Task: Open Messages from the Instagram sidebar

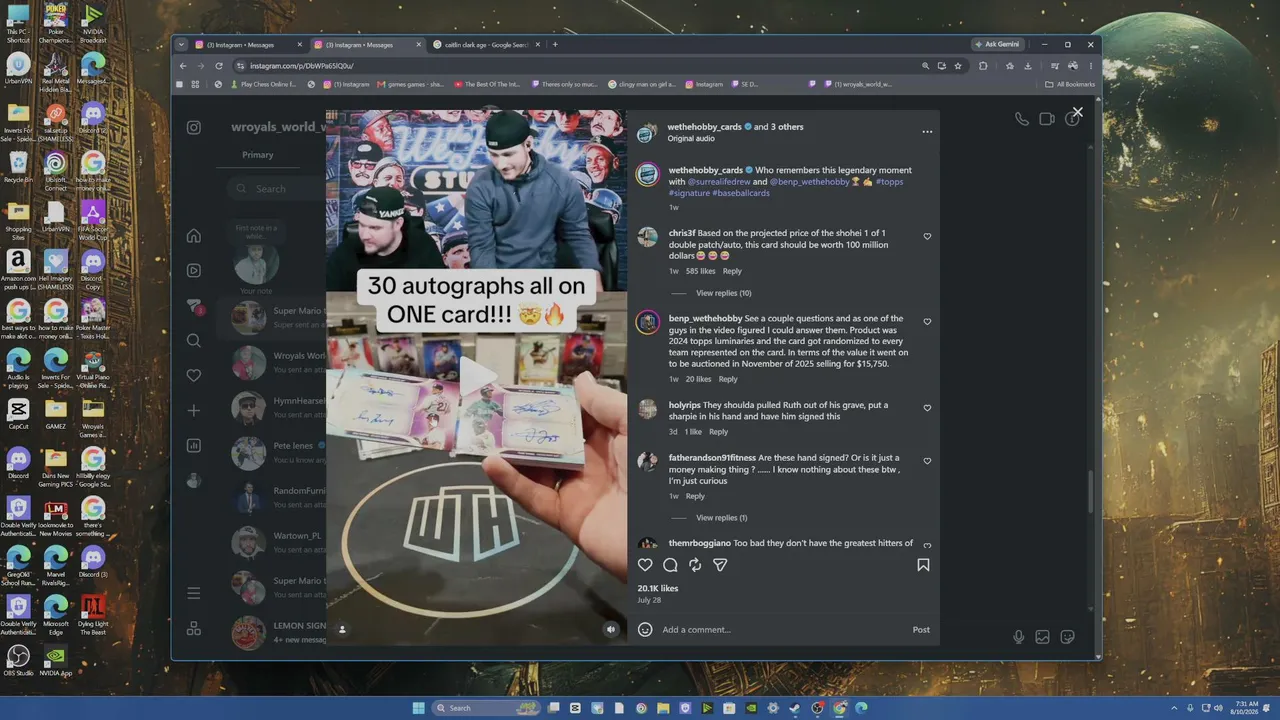Action: click(x=194, y=306)
